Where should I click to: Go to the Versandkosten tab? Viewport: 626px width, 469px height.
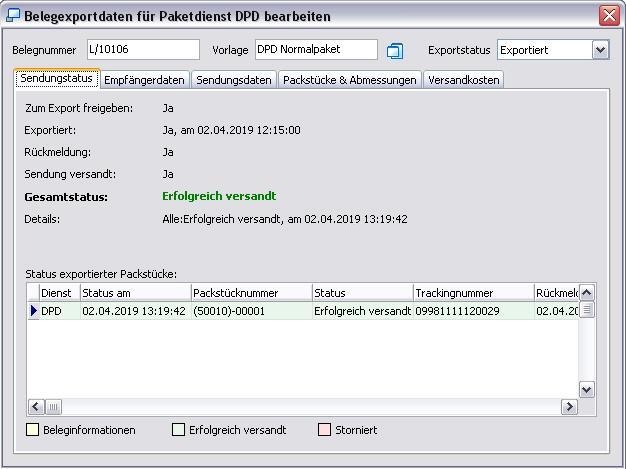pos(463,80)
